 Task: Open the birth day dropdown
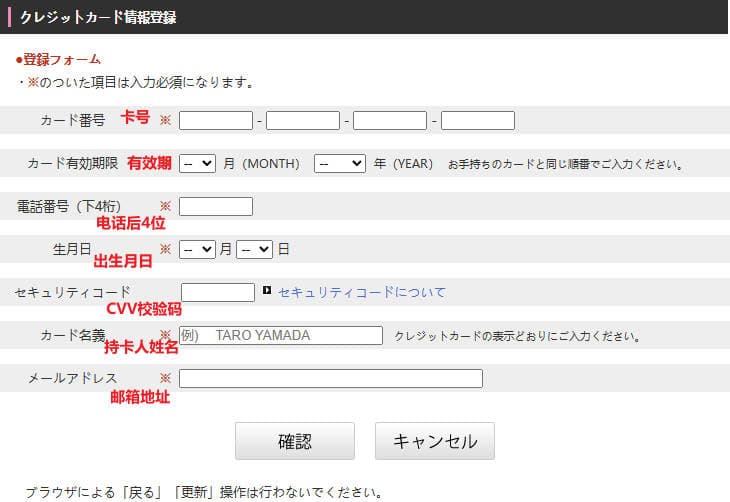coord(255,250)
